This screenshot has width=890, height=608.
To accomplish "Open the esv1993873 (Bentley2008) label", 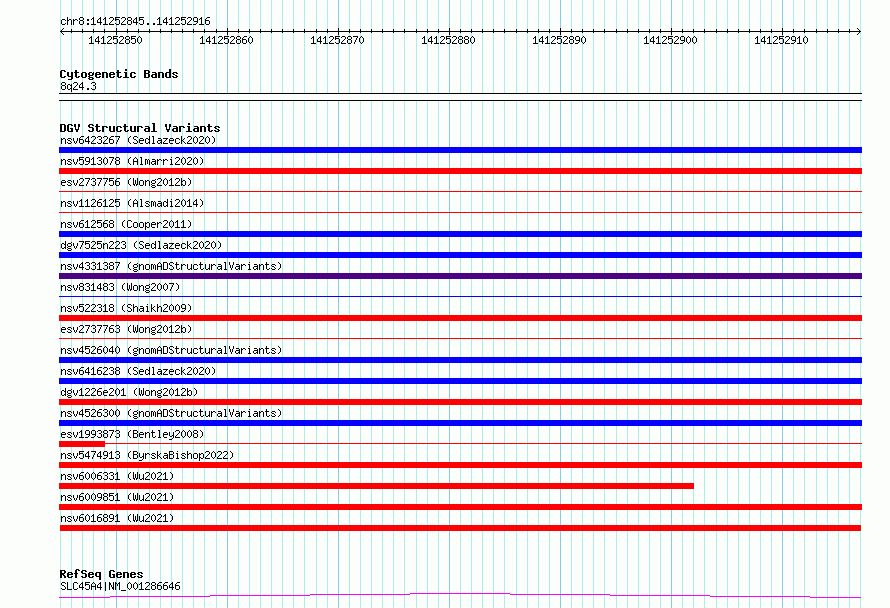I will tap(132, 434).
